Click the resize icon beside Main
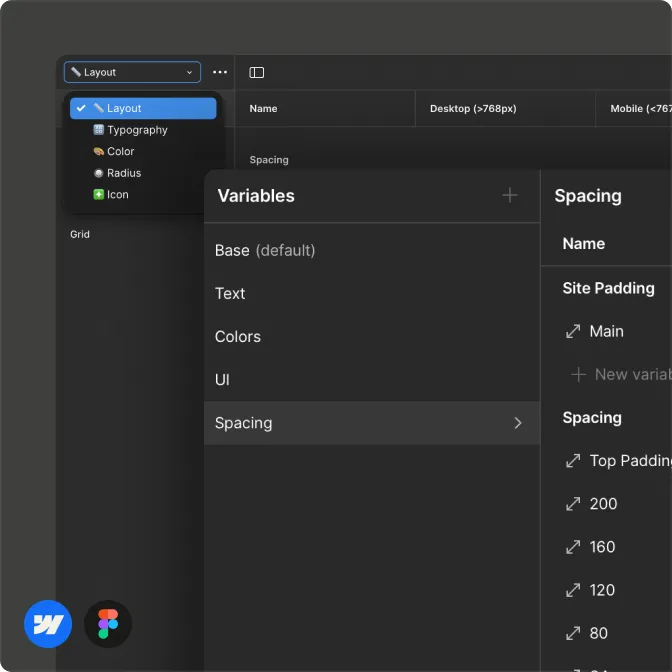This screenshot has width=672, height=672. click(x=574, y=332)
